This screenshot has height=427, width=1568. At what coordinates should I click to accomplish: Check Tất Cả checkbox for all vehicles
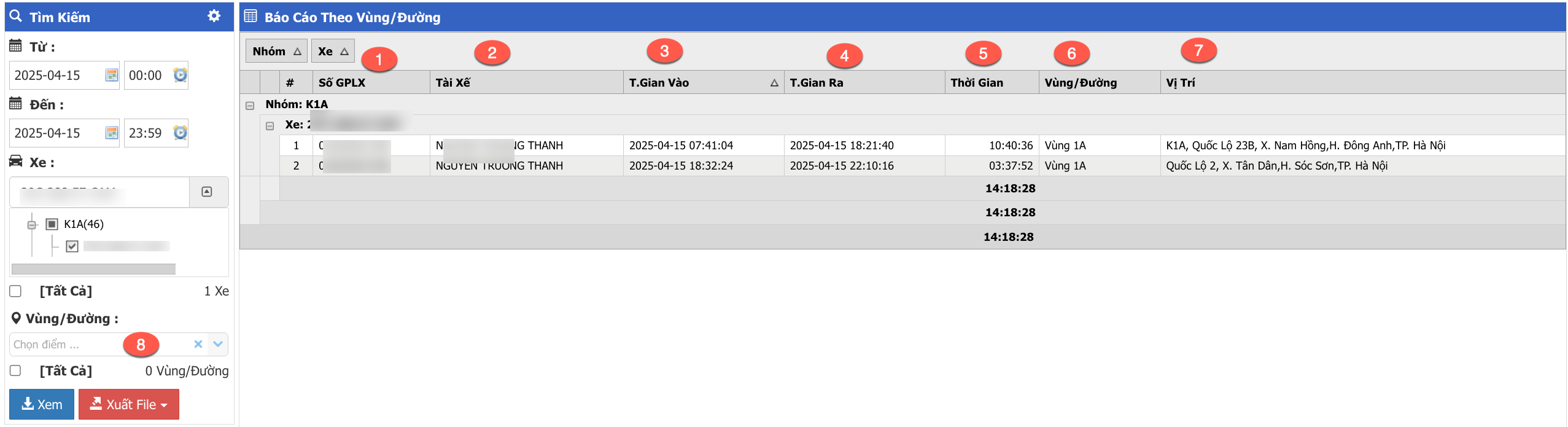pyautogui.click(x=16, y=291)
